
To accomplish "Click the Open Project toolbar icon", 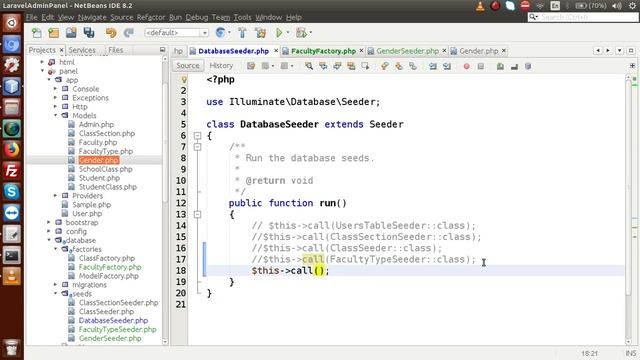I will pos(71,33).
